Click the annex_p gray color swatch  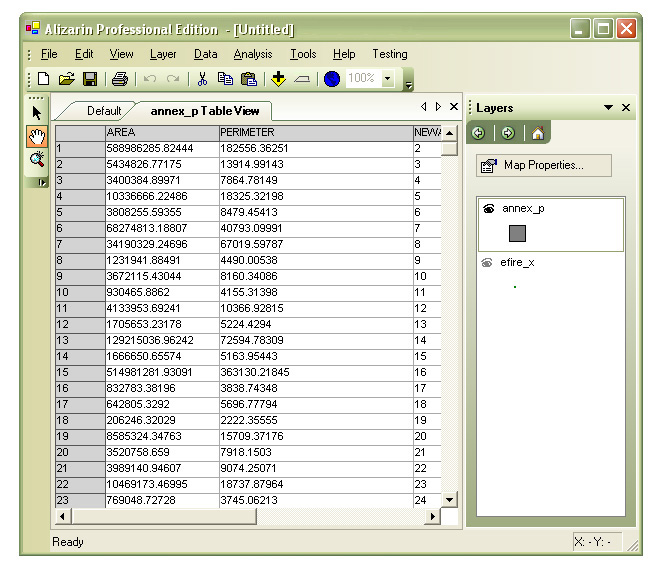pos(518,233)
